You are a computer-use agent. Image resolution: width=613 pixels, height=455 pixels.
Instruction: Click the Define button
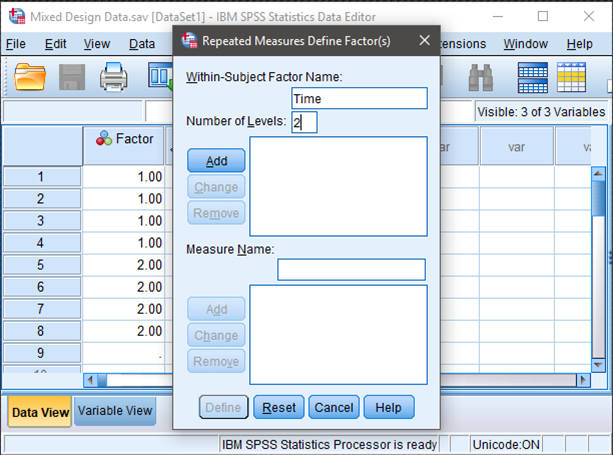[223, 407]
